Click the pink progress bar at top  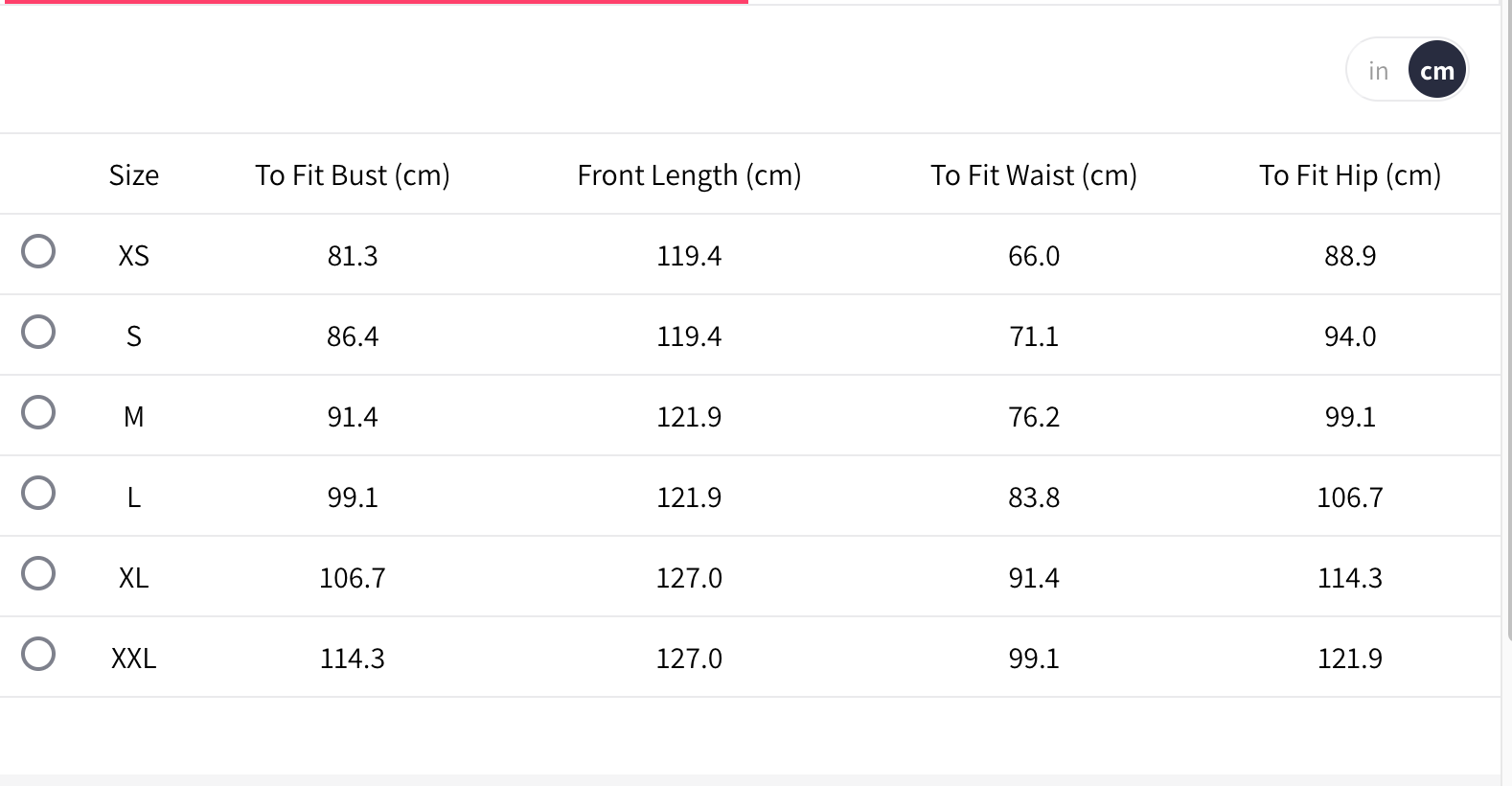(x=374, y=2)
